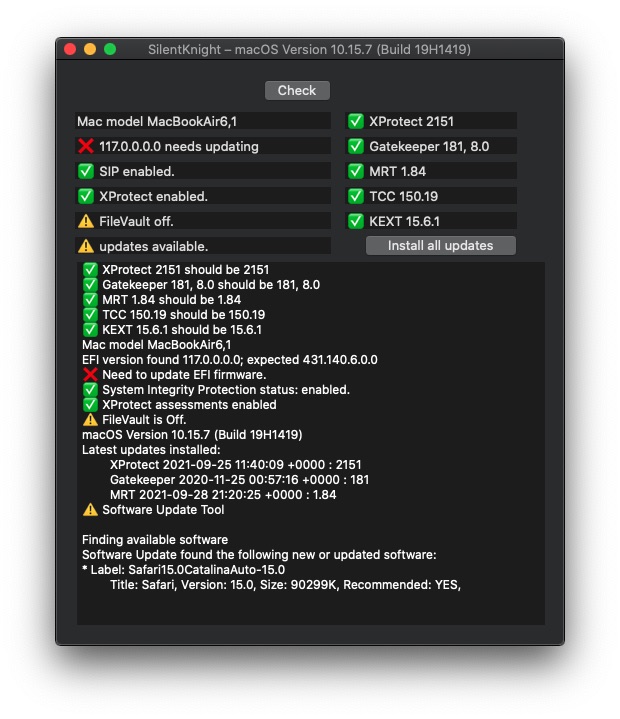The image size is (620, 719).
Task: Click the XProtect enabled status field
Action: [x=203, y=197]
